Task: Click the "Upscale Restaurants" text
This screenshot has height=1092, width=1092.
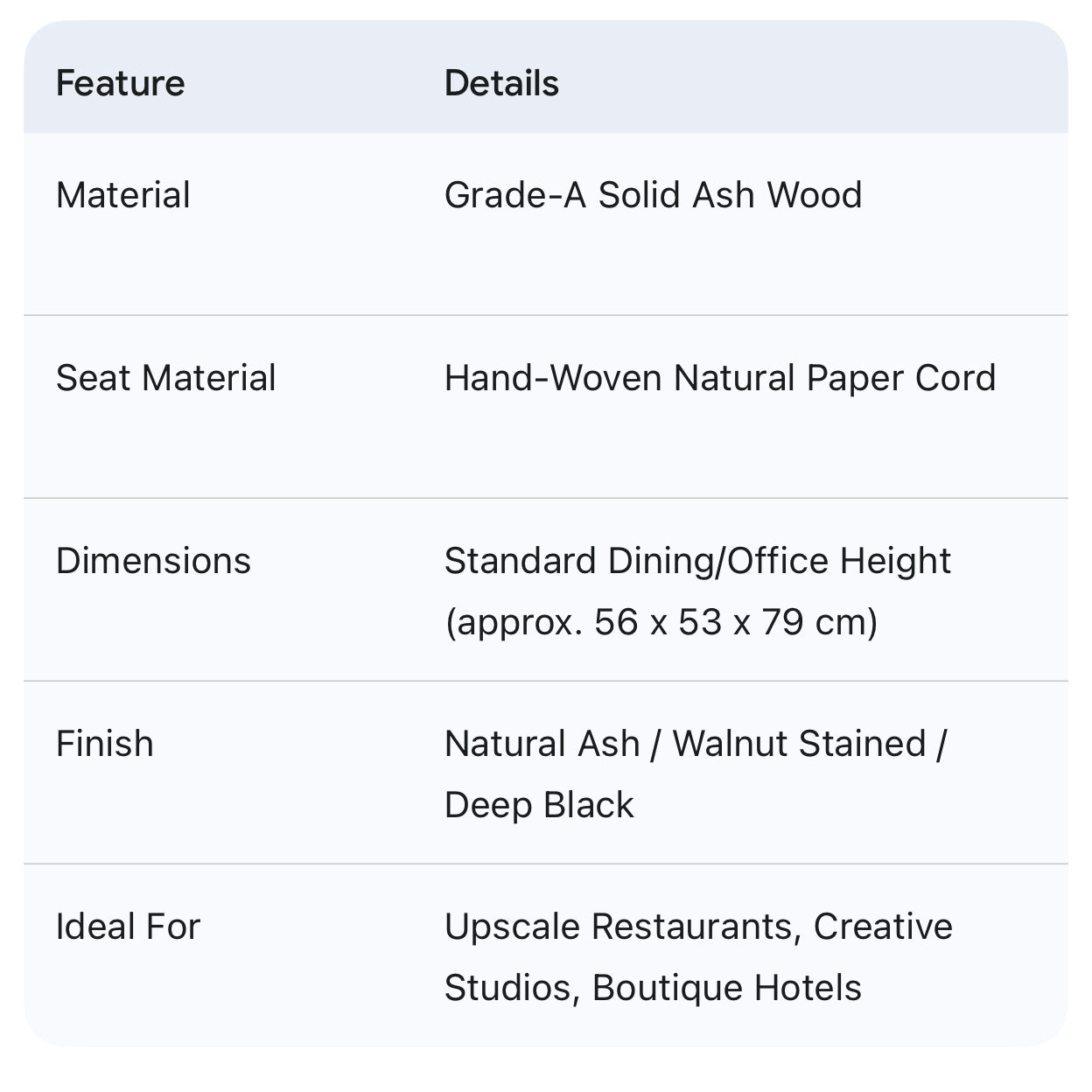Action: pyautogui.click(x=619, y=927)
